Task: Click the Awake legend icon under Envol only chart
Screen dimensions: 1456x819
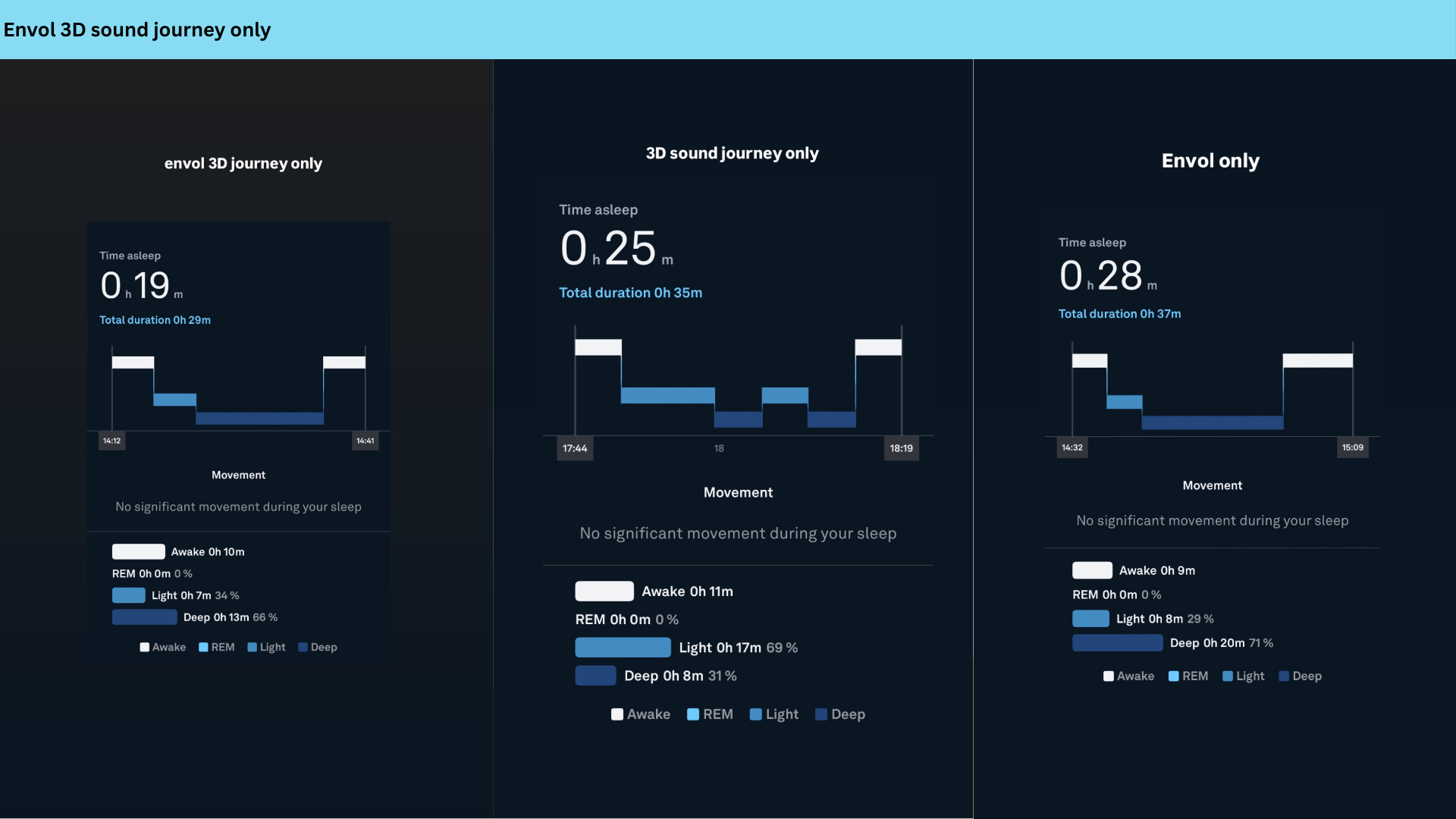Action: coord(1108,676)
